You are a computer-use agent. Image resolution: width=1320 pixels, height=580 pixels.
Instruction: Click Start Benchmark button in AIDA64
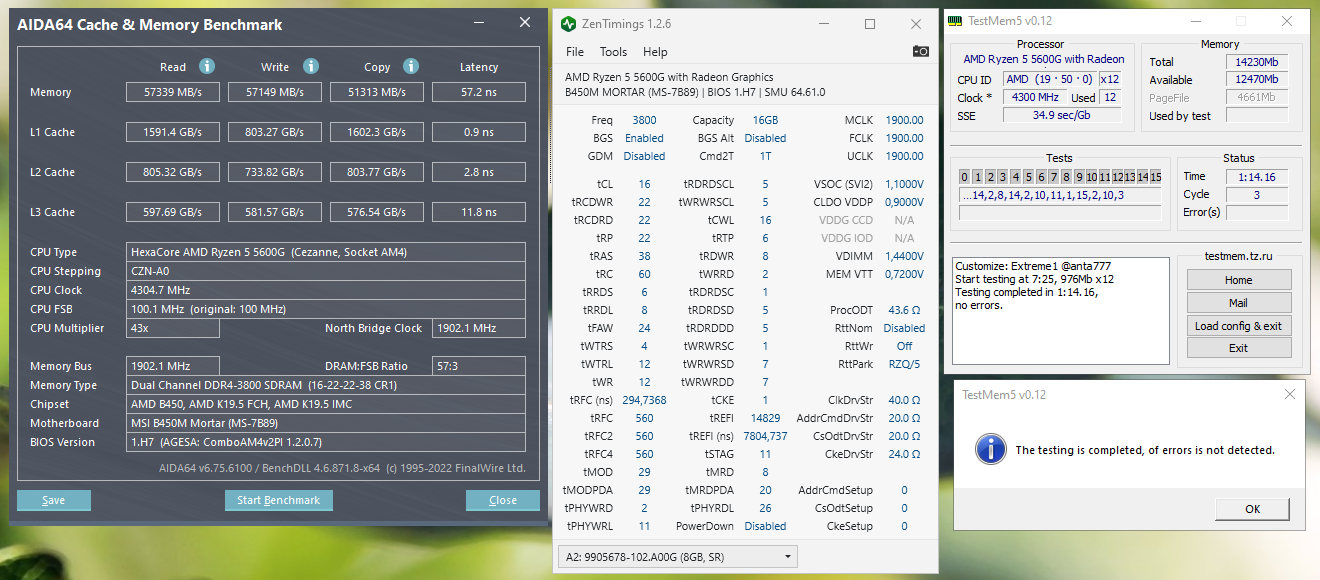[278, 500]
